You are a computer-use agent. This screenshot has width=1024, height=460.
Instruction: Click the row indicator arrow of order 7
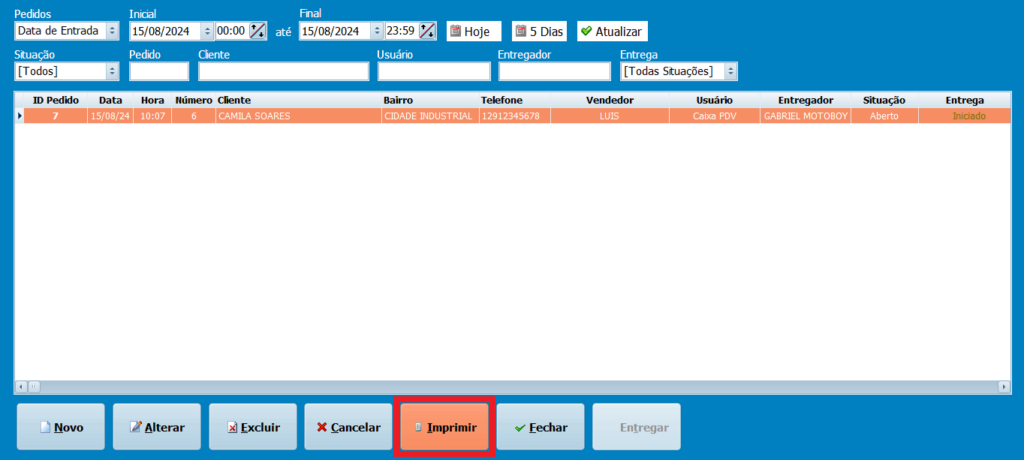pyautogui.click(x=19, y=116)
